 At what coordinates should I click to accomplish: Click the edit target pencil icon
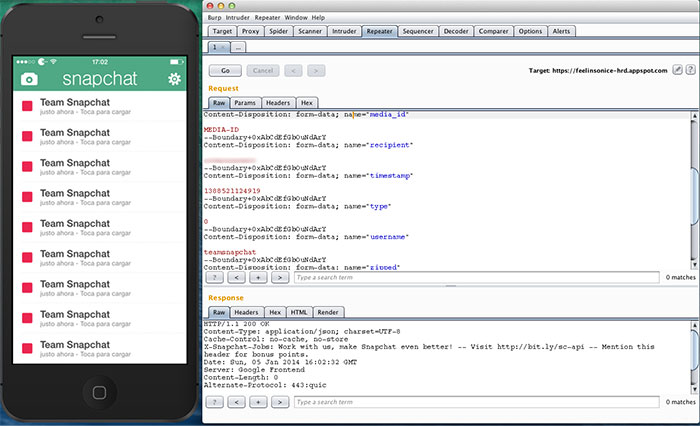click(x=677, y=70)
